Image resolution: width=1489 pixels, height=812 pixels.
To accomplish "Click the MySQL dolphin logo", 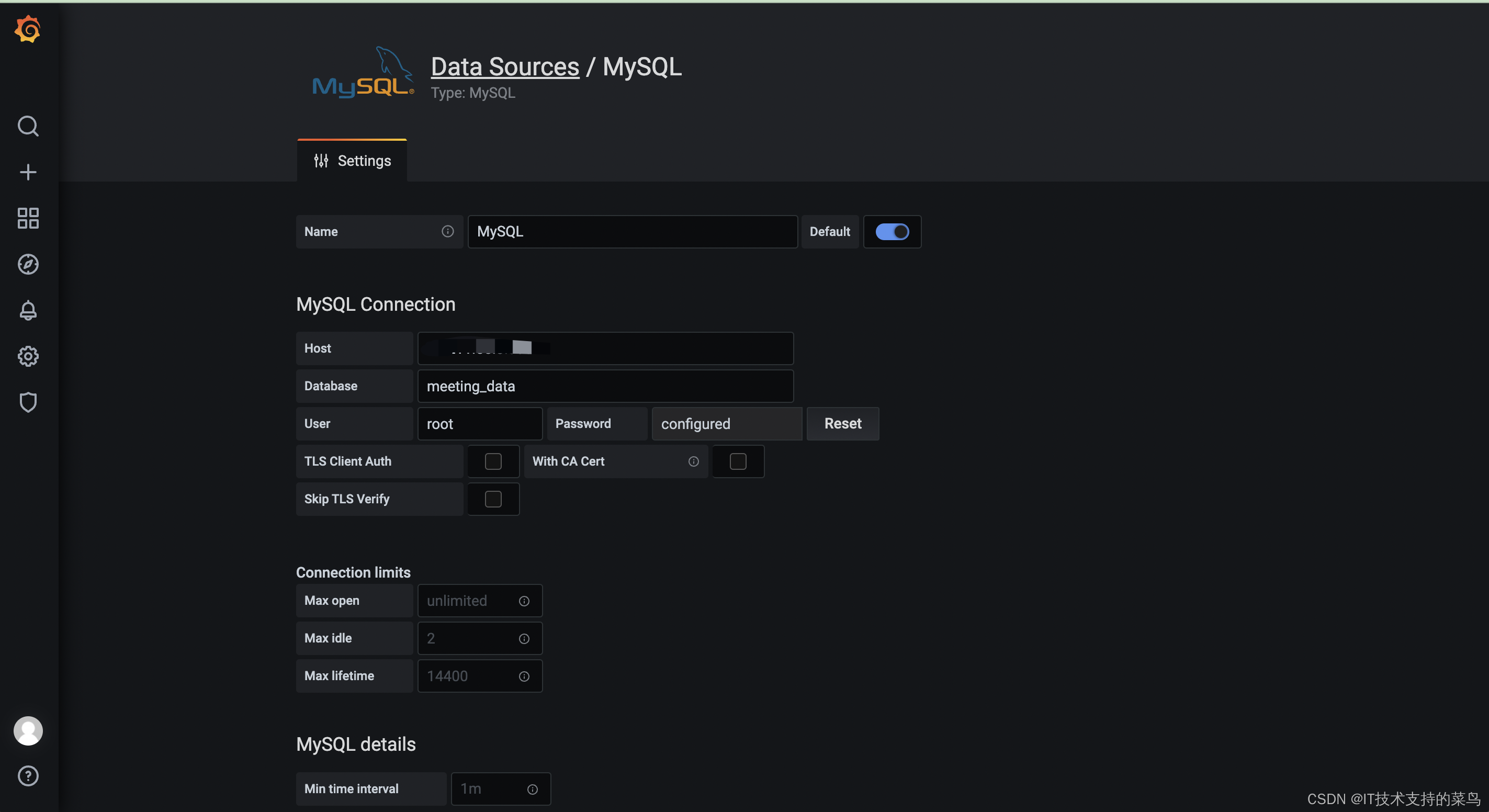I will point(363,73).
